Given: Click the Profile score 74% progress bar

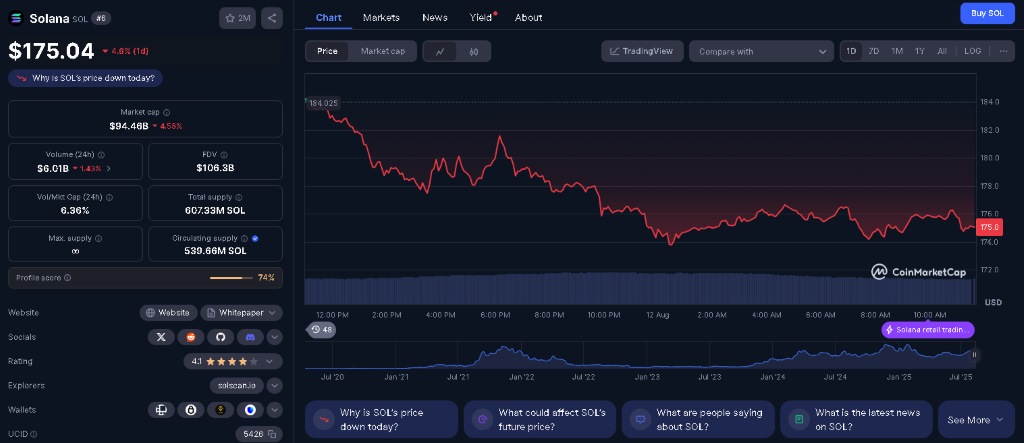Looking at the screenshot, I should point(231,278).
